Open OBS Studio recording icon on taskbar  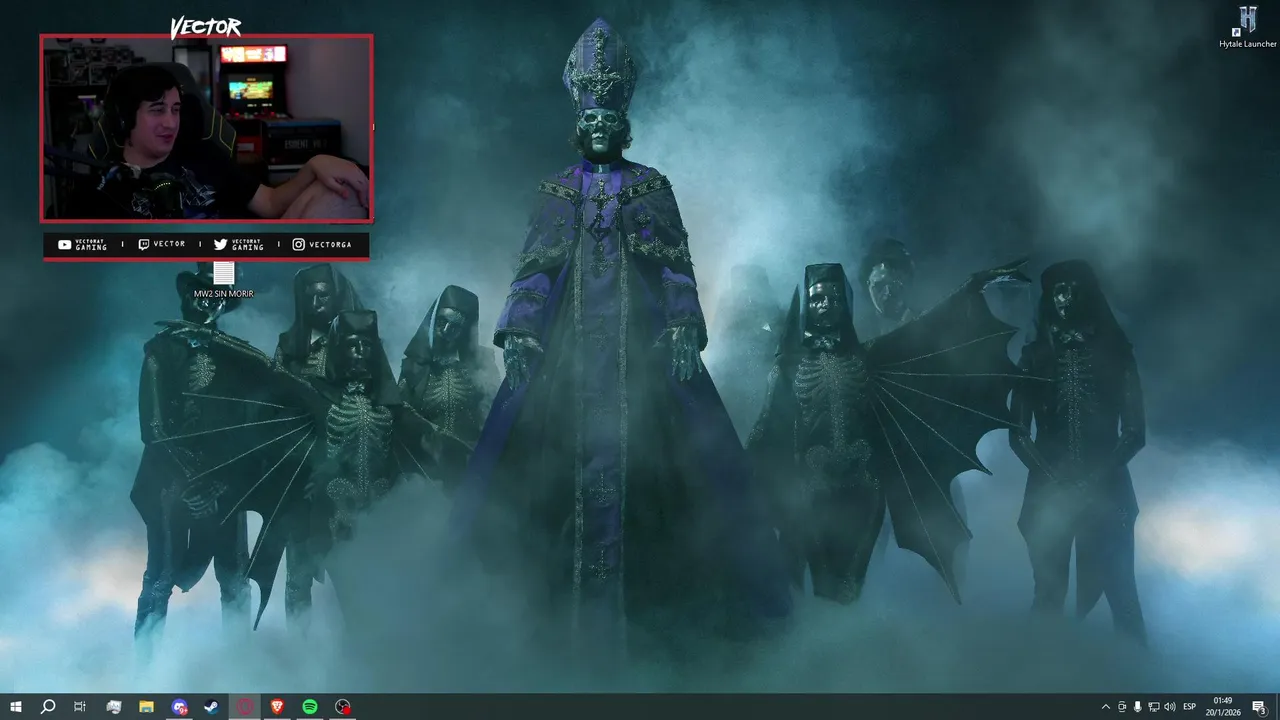click(343, 707)
